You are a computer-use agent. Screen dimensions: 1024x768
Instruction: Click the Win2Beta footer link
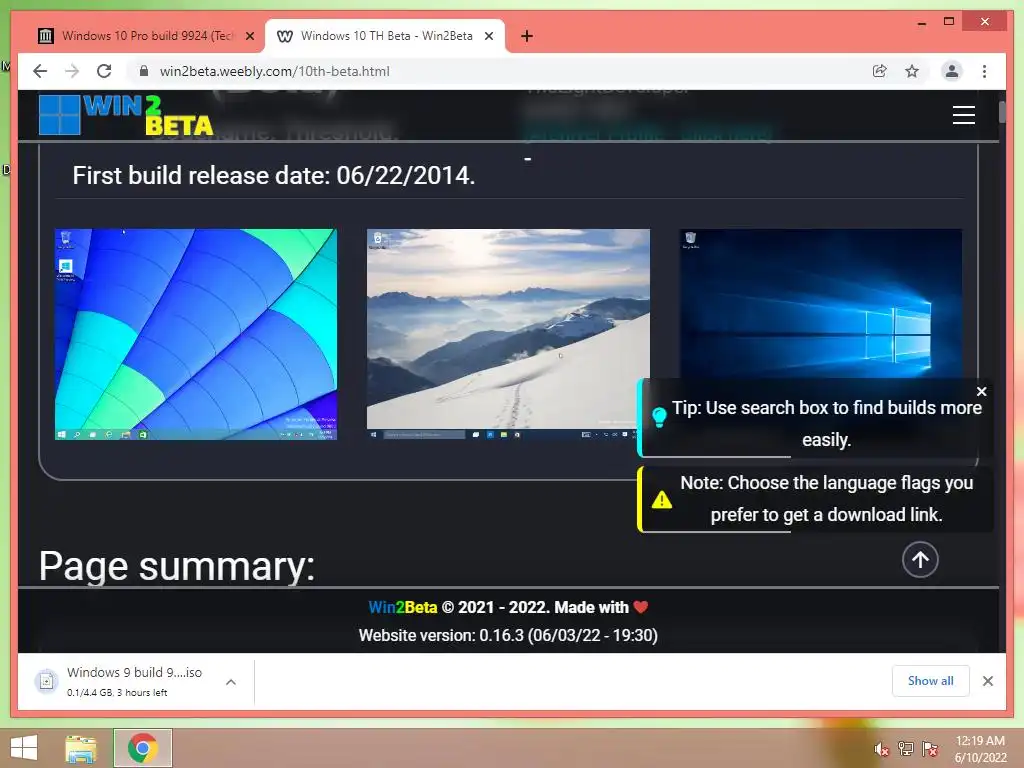tap(402, 607)
